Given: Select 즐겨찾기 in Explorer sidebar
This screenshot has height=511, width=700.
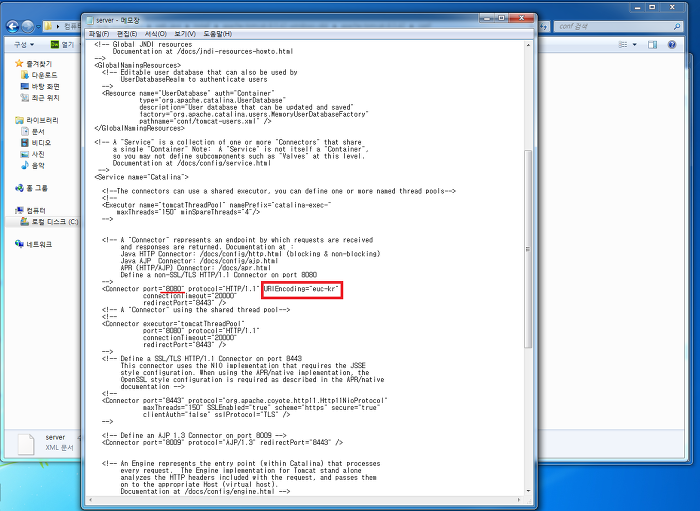Looking at the screenshot, I should (39, 64).
